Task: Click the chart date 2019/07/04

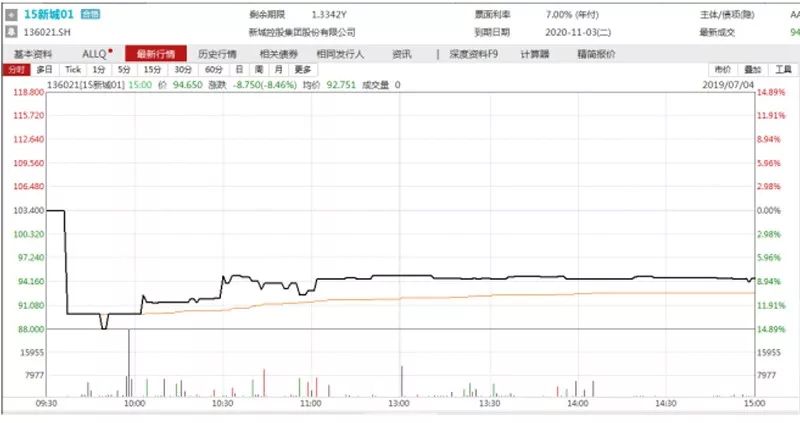Action: pyautogui.click(x=728, y=85)
